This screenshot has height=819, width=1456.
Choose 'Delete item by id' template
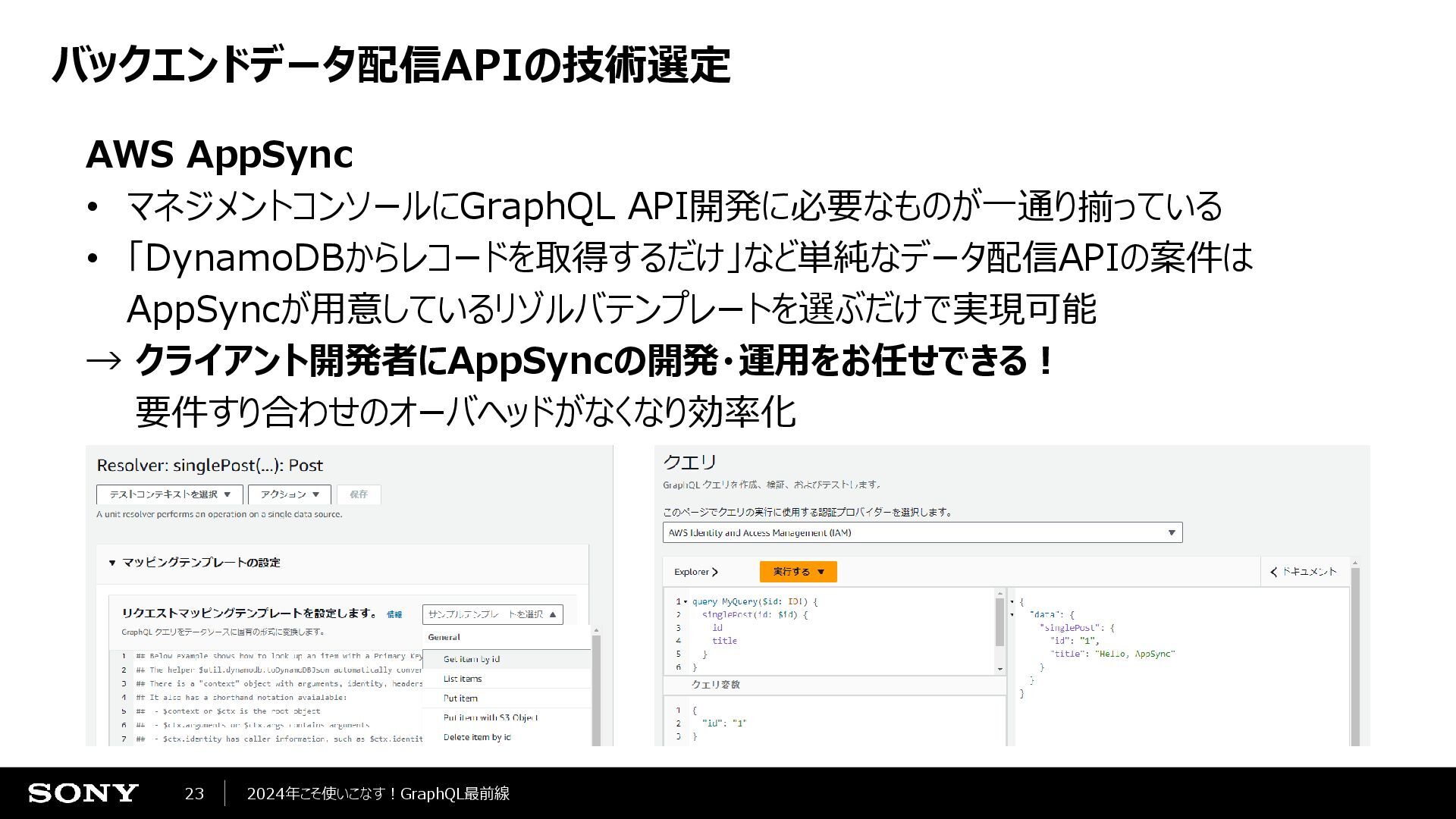point(506,737)
